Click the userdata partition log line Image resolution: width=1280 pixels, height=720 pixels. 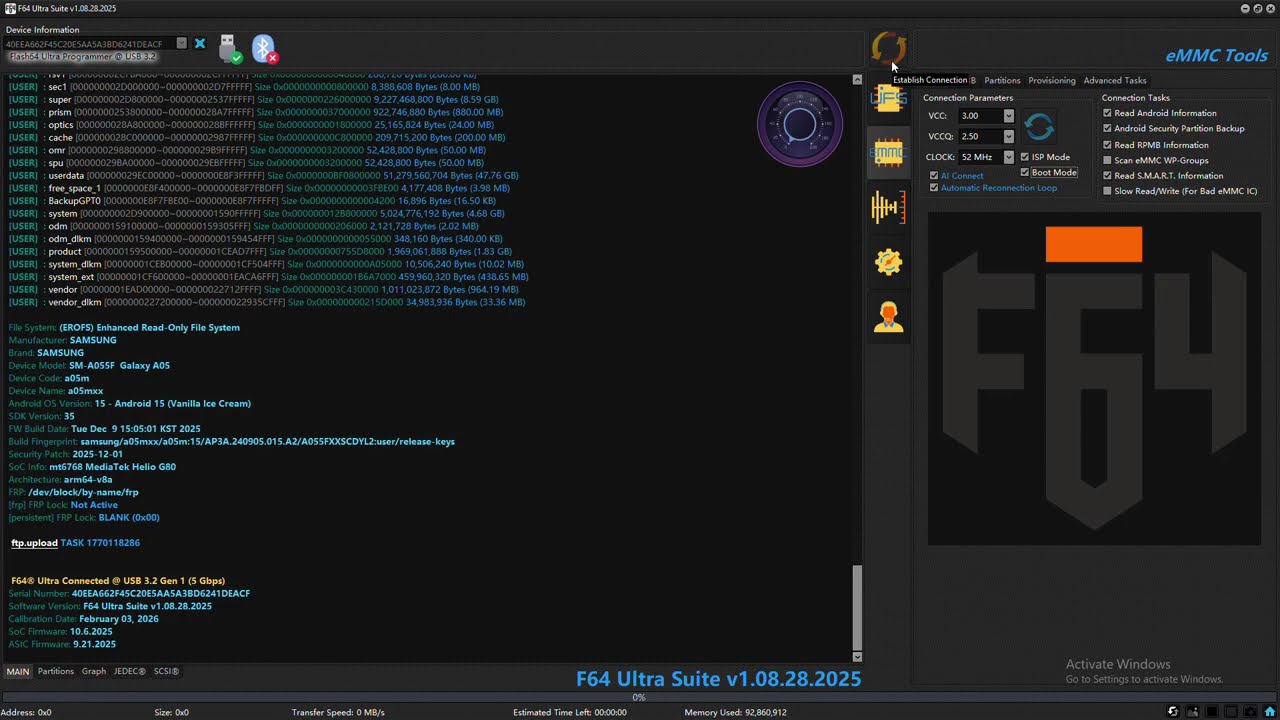[x=263, y=176]
